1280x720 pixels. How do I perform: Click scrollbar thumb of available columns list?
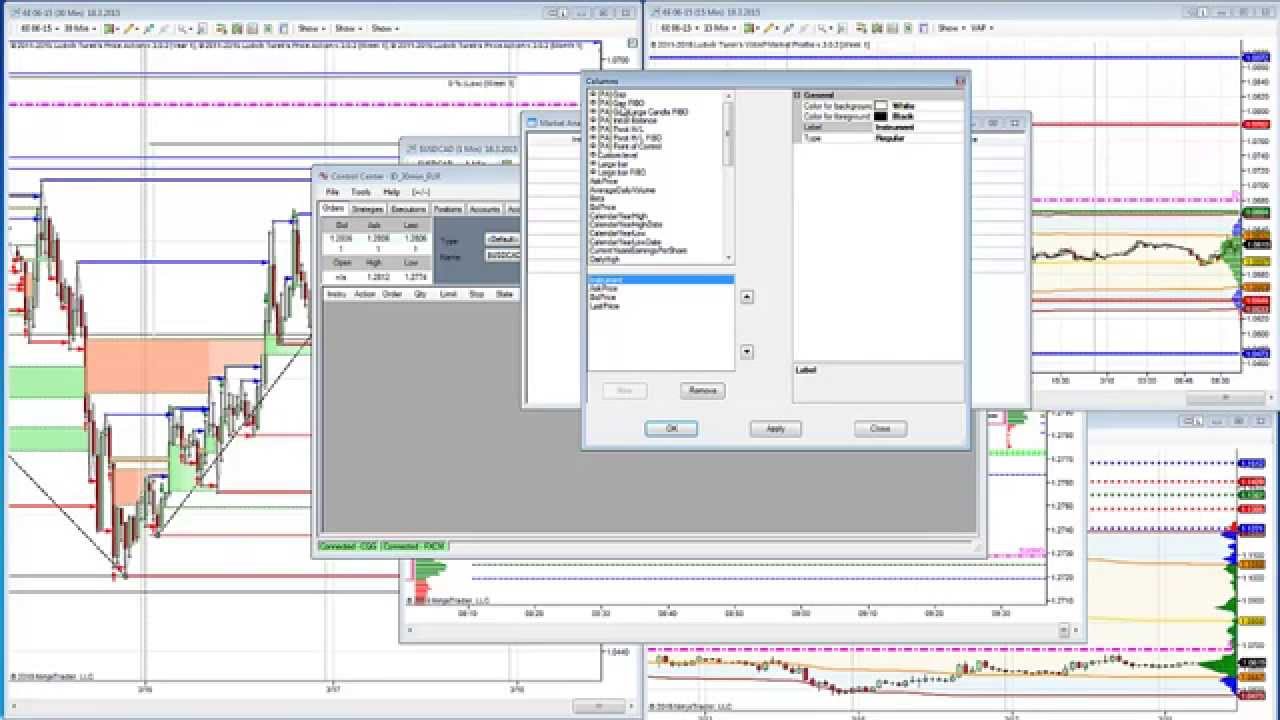pos(729,135)
